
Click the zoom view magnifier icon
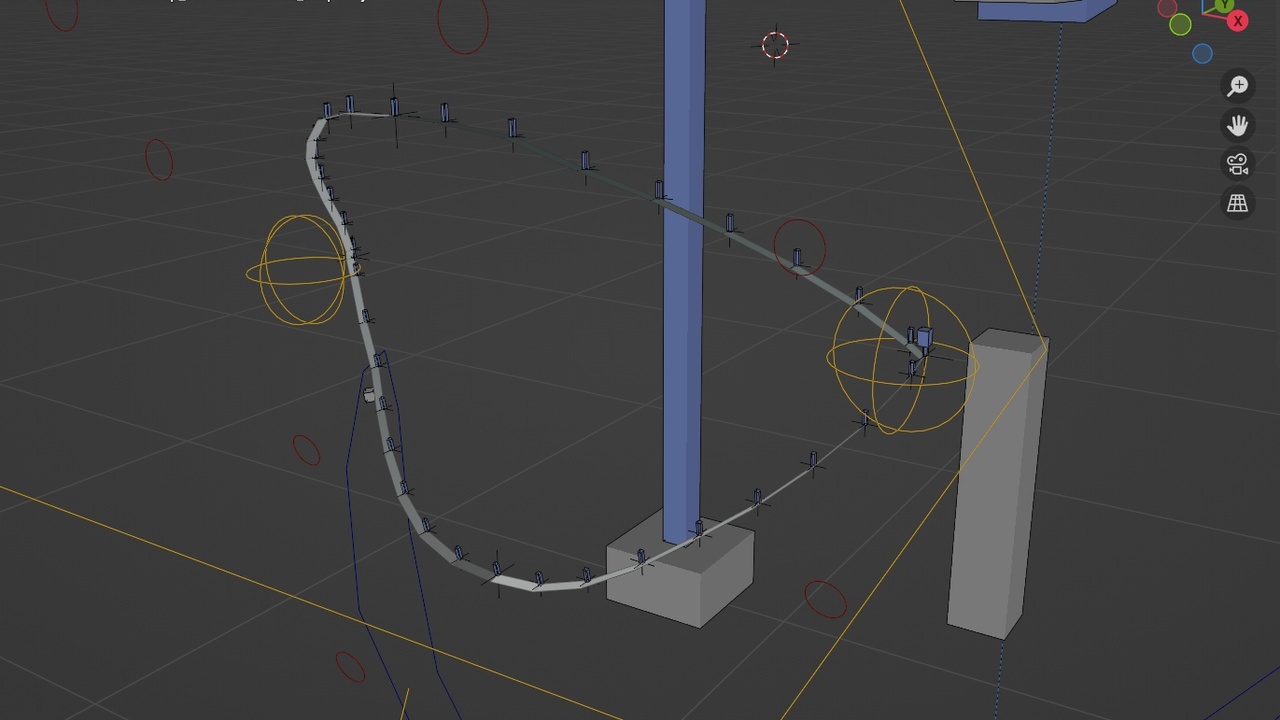(x=1238, y=86)
